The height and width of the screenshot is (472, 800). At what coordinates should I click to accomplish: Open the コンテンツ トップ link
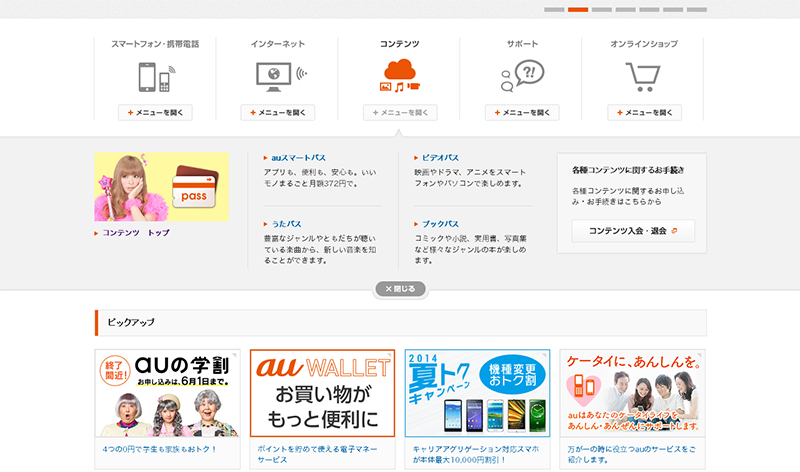coord(135,233)
